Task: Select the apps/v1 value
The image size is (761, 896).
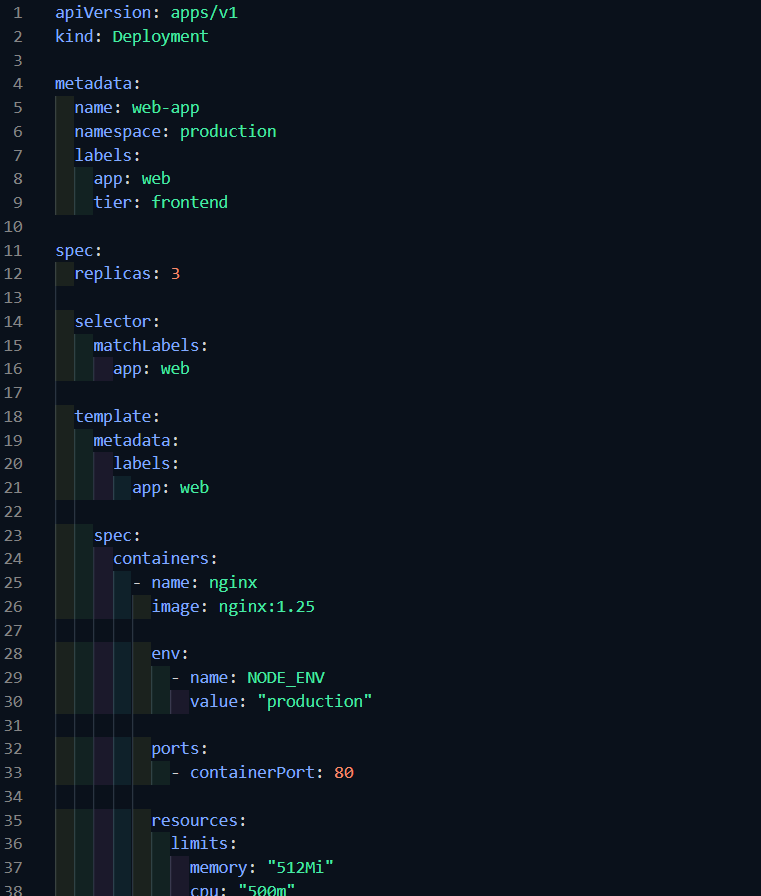Action: click(204, 13)
